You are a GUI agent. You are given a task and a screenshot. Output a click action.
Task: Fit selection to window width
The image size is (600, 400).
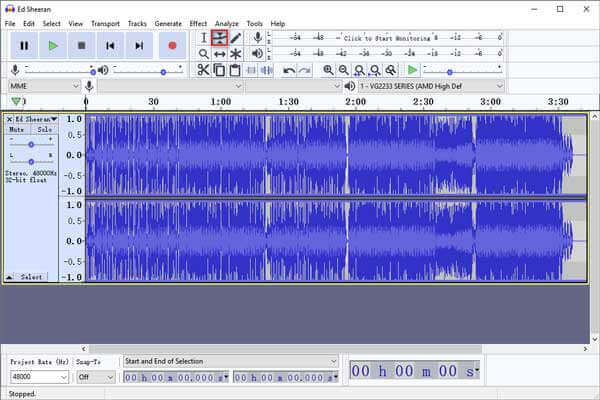tap(359, 70)
